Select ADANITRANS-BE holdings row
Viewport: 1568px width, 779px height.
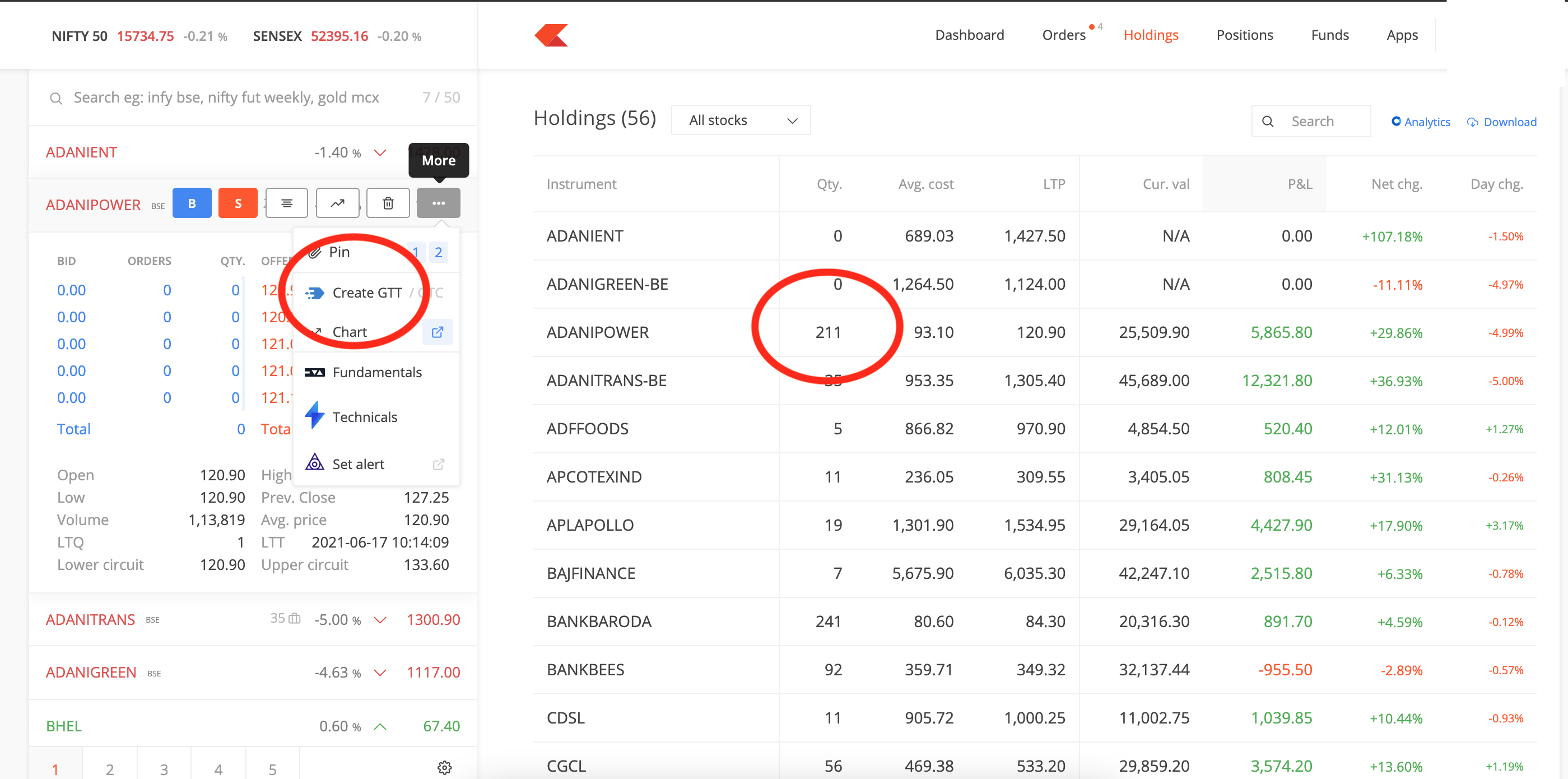[1035, 381]
